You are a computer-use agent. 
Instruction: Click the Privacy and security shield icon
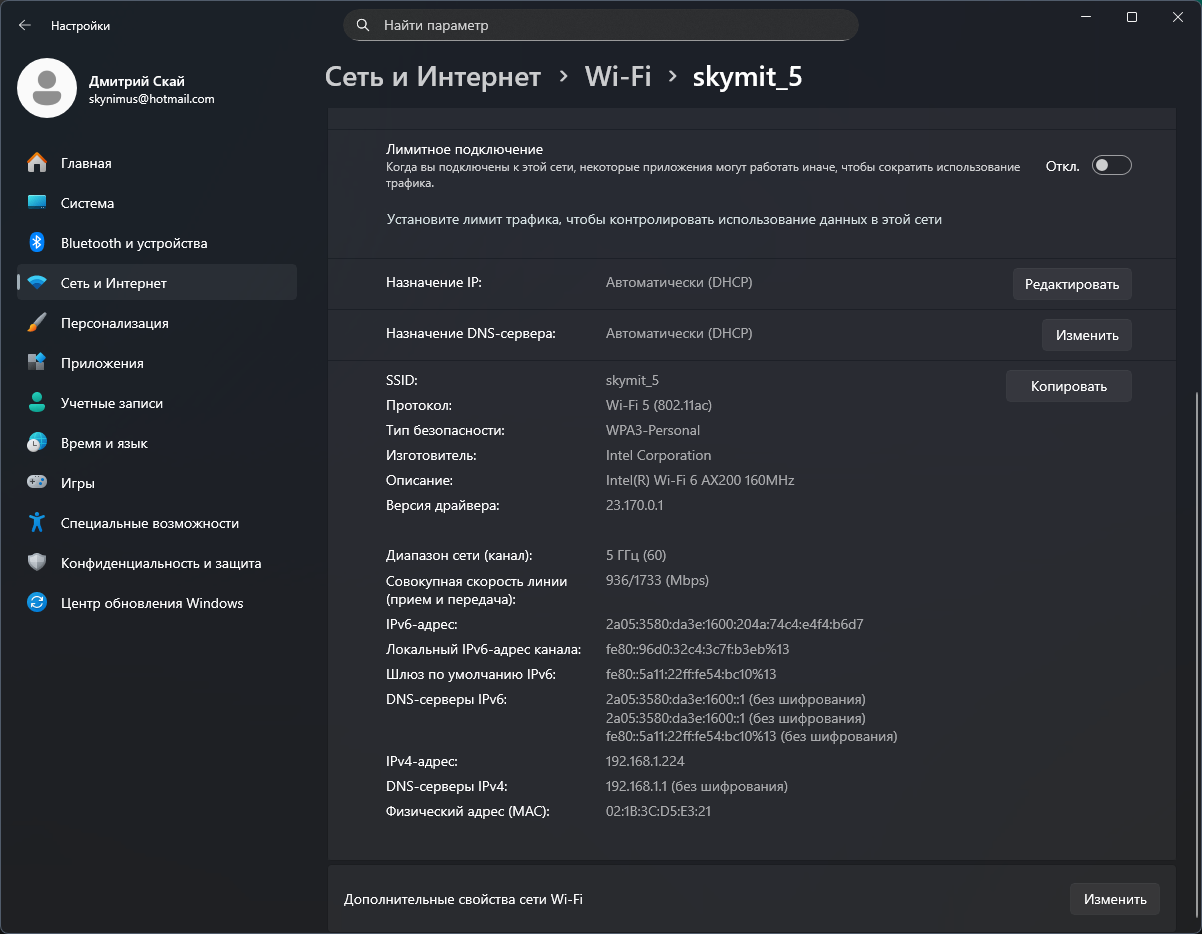(37, 563)
